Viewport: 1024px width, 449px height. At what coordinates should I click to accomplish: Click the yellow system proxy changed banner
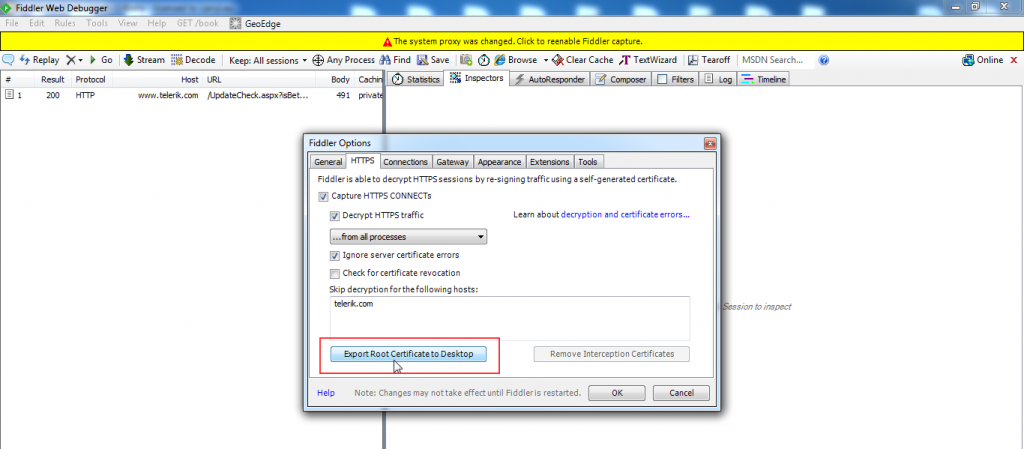point(512,40)
